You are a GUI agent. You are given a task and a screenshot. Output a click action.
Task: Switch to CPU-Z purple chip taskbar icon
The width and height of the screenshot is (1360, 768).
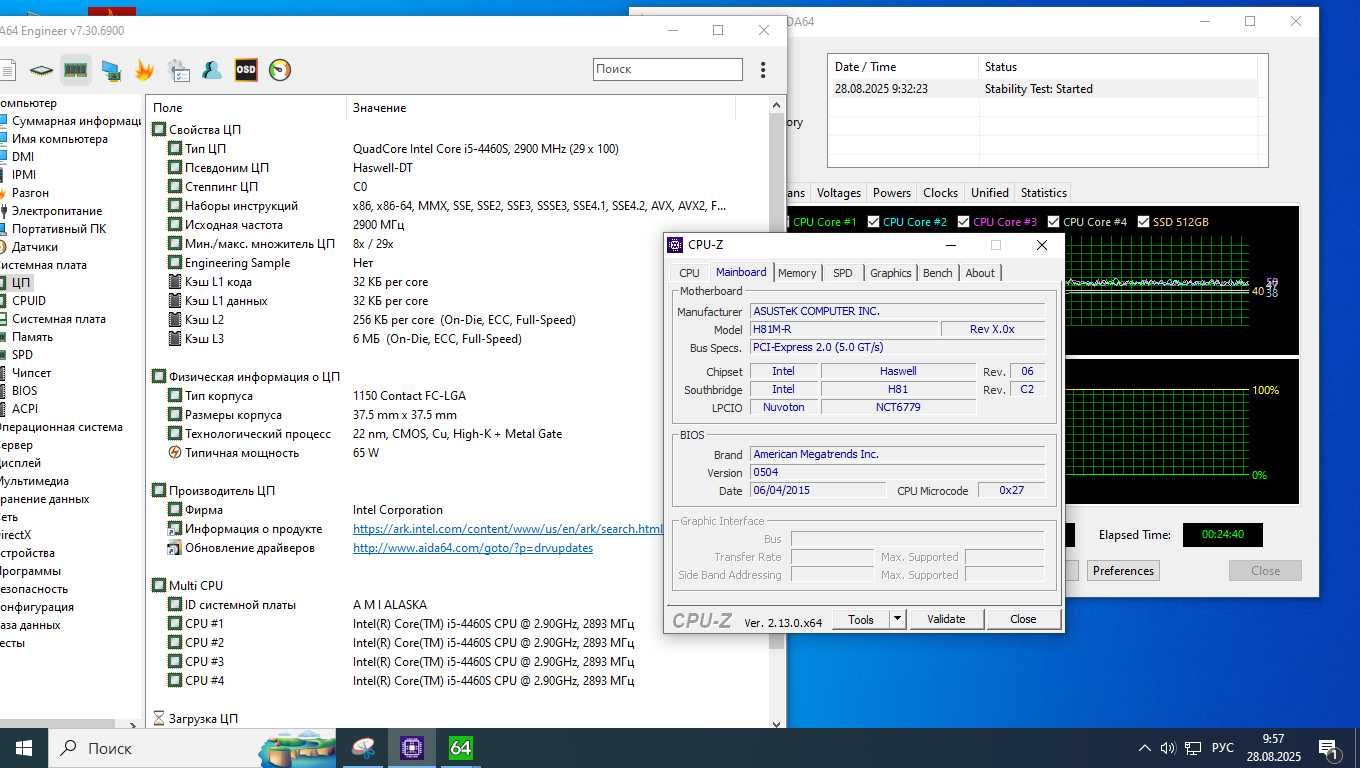411,748
